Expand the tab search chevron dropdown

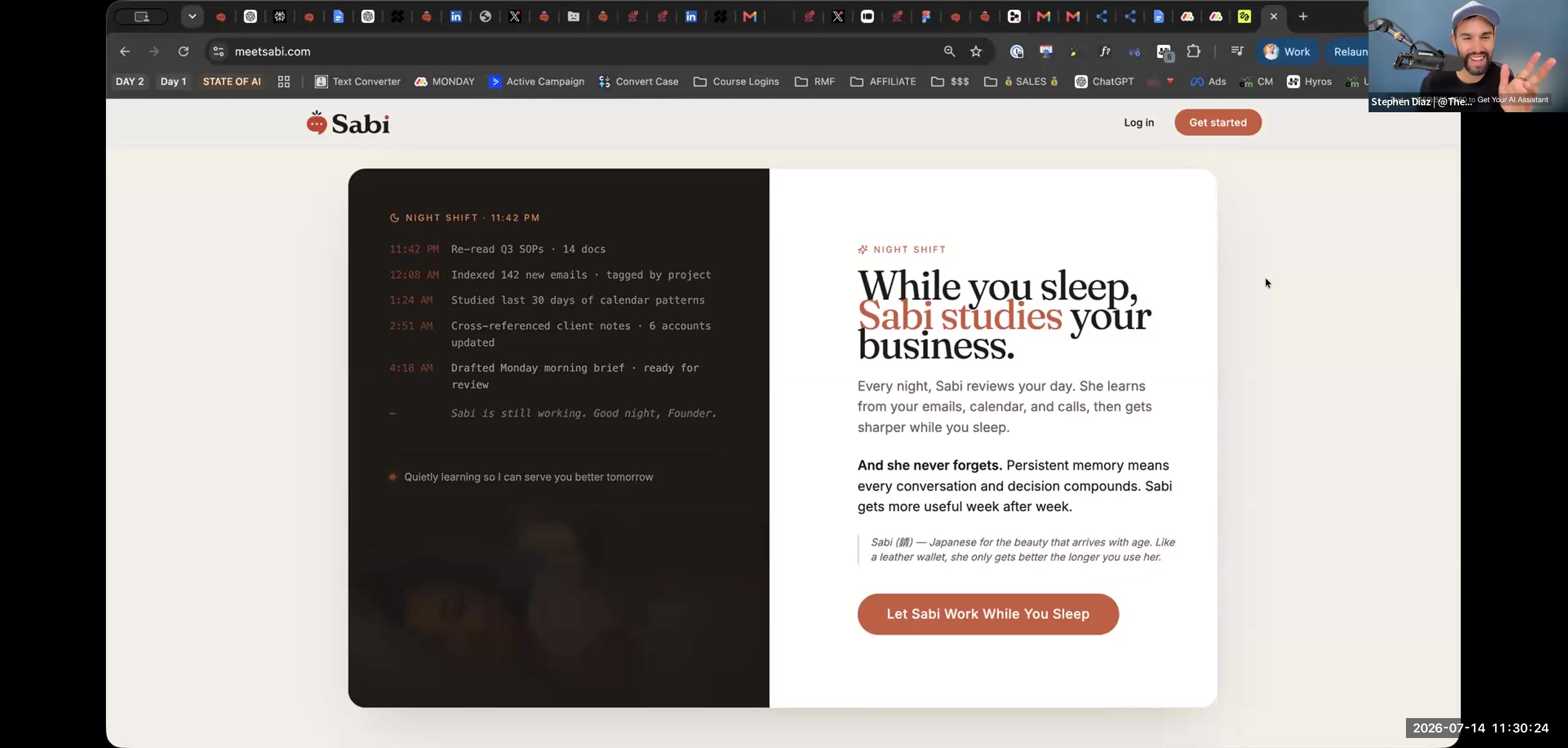(x=193, y=17)
